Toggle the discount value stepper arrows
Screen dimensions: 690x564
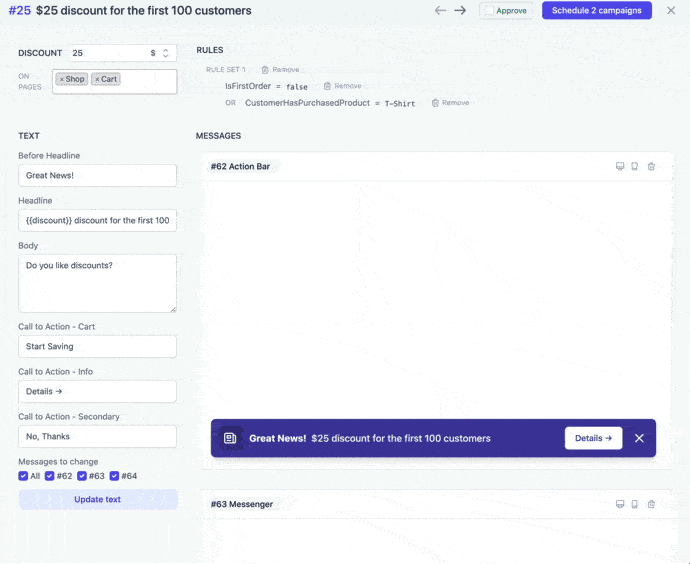point(166,53)
